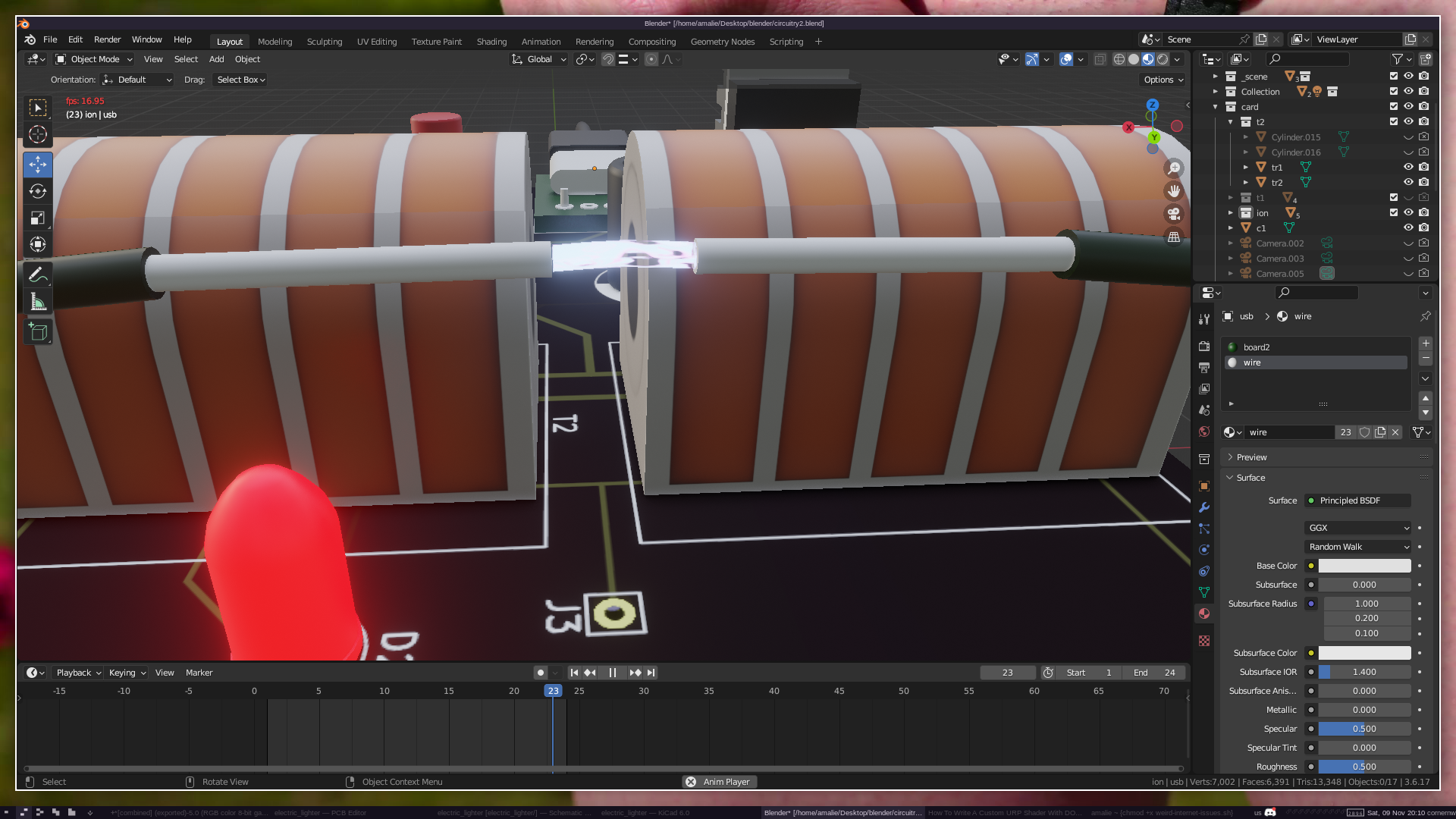Open the Object Mode dropdown
1456x819 pixels.
[95, 59]
